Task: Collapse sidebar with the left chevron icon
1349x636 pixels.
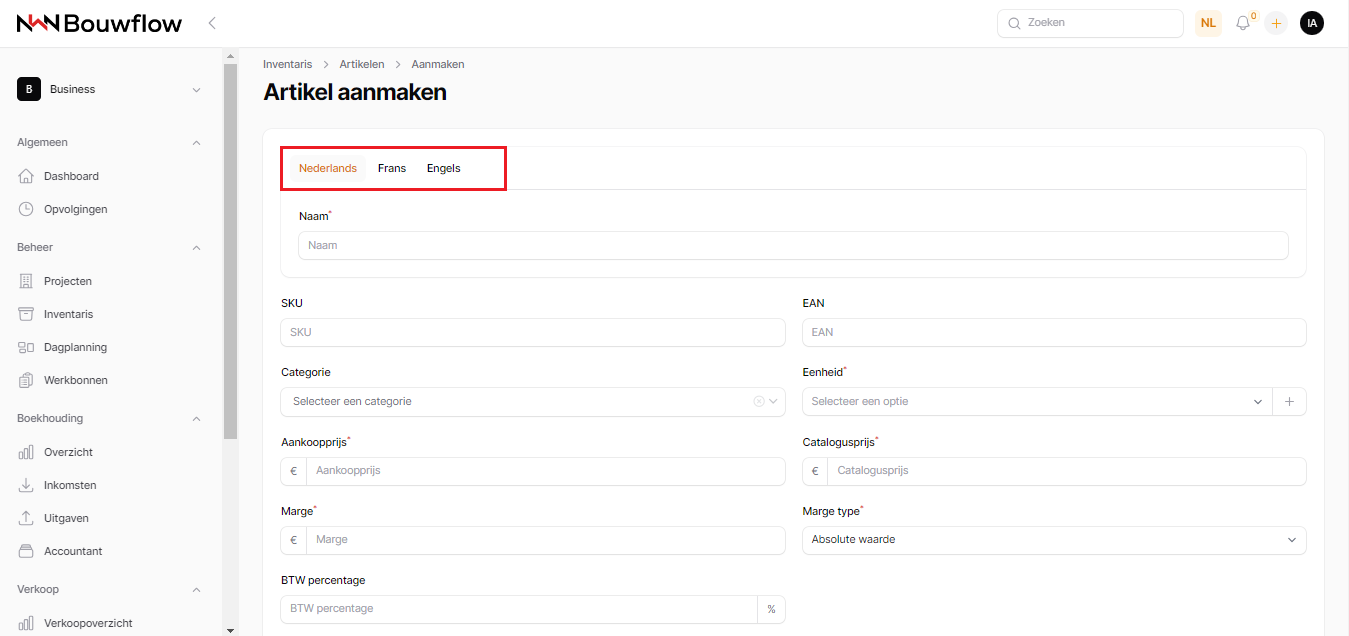Action: [212, 23]
